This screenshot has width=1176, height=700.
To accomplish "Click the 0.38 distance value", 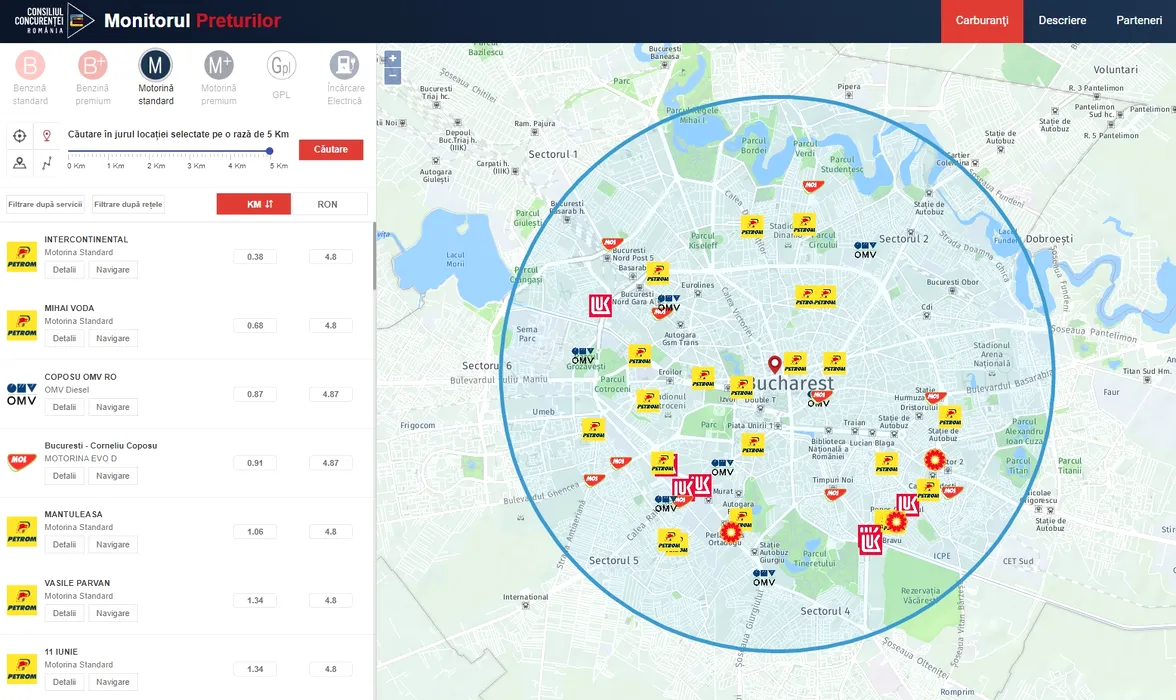I will coord(255,257).
